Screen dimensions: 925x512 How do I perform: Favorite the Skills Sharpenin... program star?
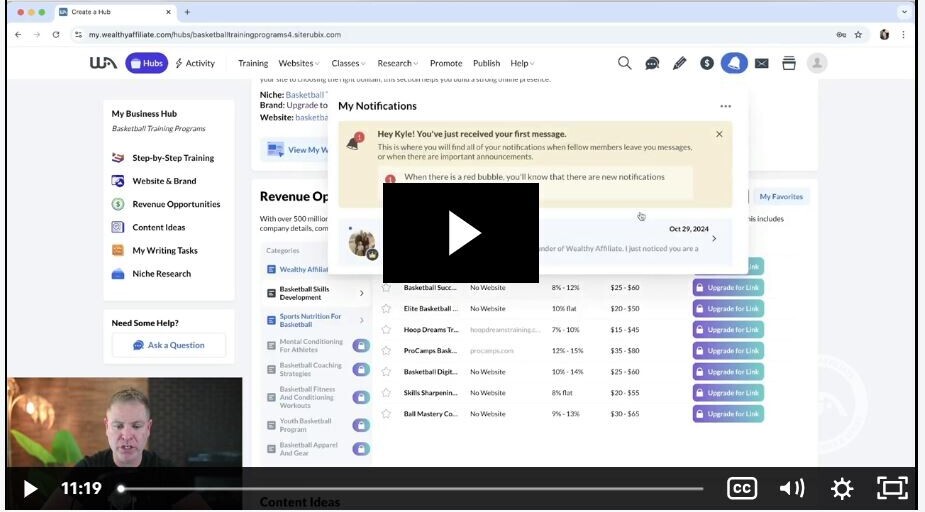(386, 393)
